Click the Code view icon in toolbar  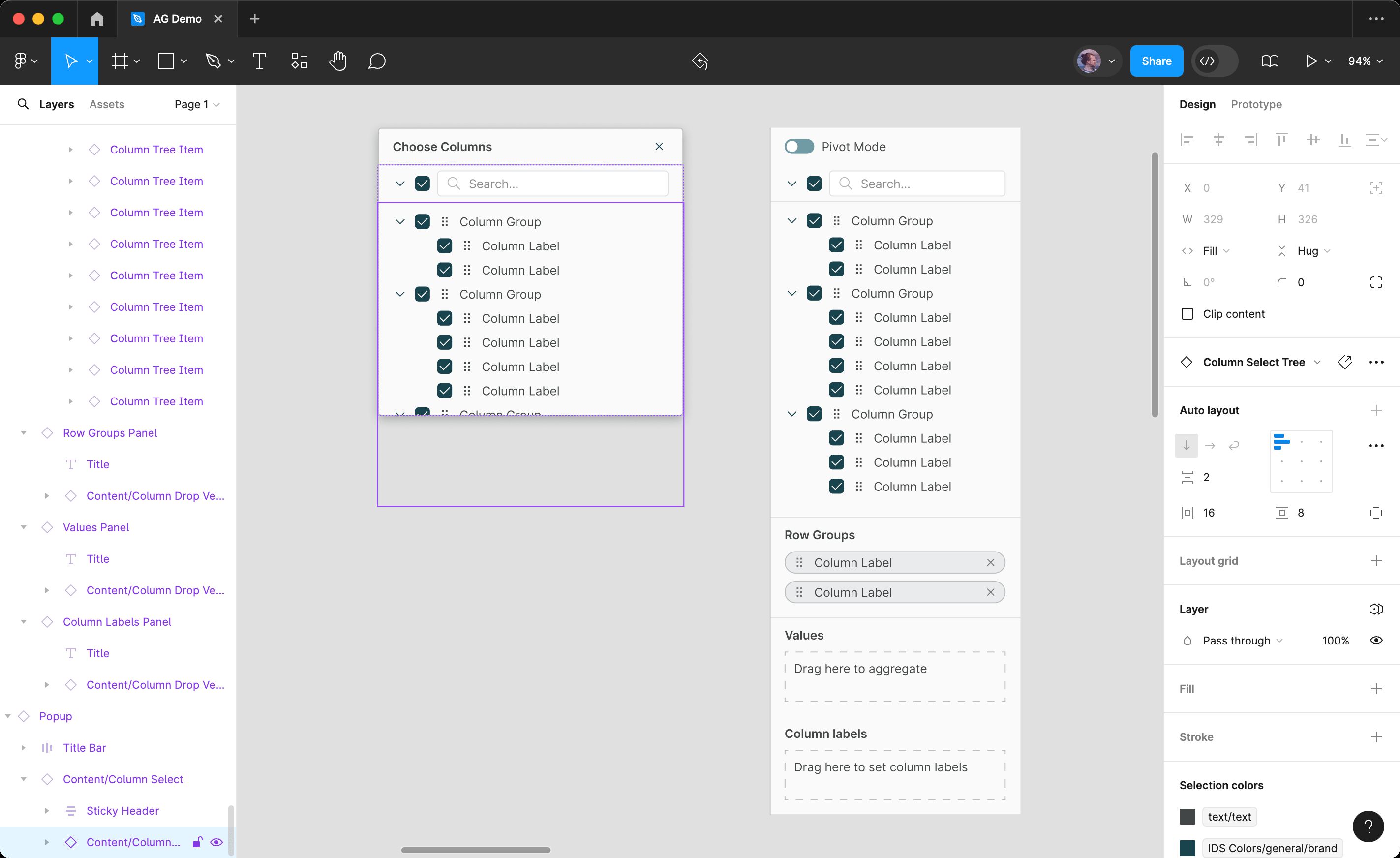1208,61
